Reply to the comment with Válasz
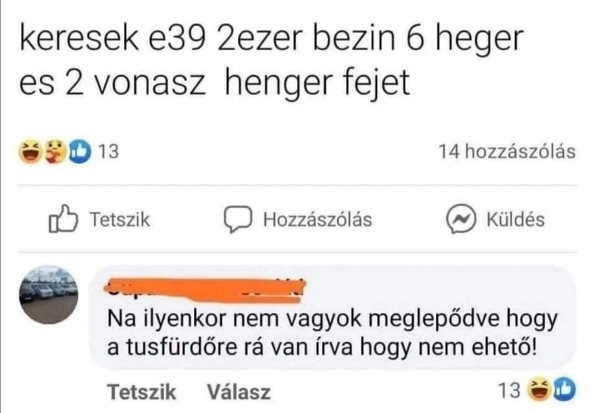 pos(239,391)
